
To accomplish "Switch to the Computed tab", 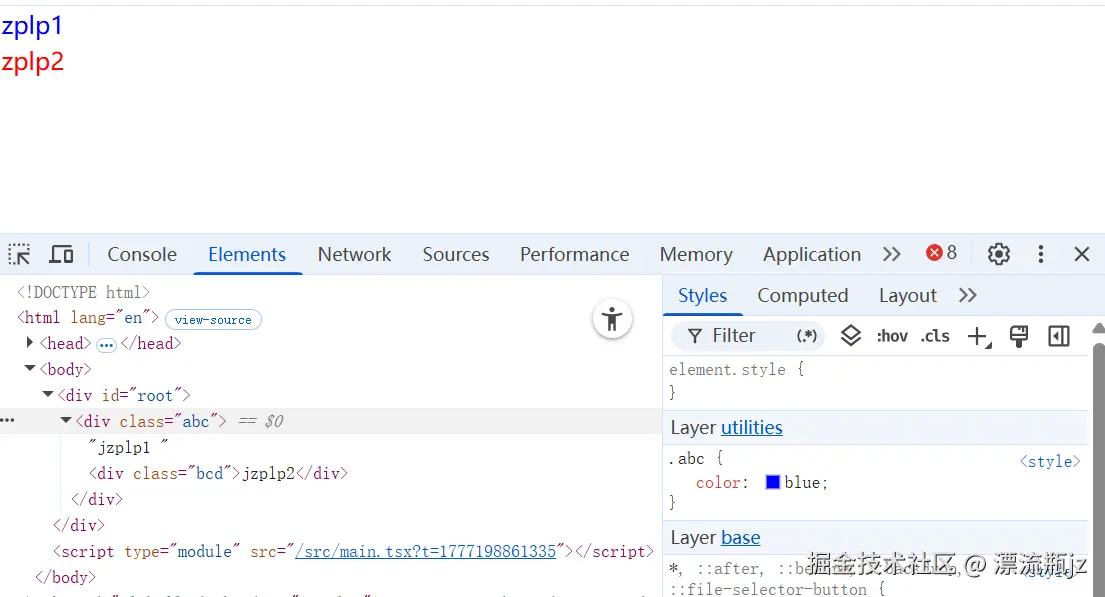I will point(803,295).
